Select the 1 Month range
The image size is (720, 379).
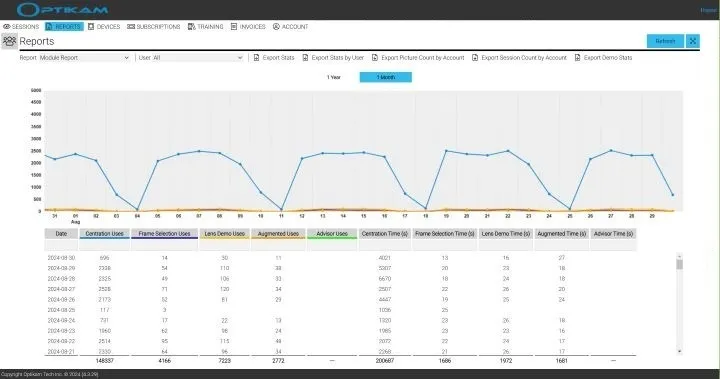pyautogui.click(x=386, y=77)
